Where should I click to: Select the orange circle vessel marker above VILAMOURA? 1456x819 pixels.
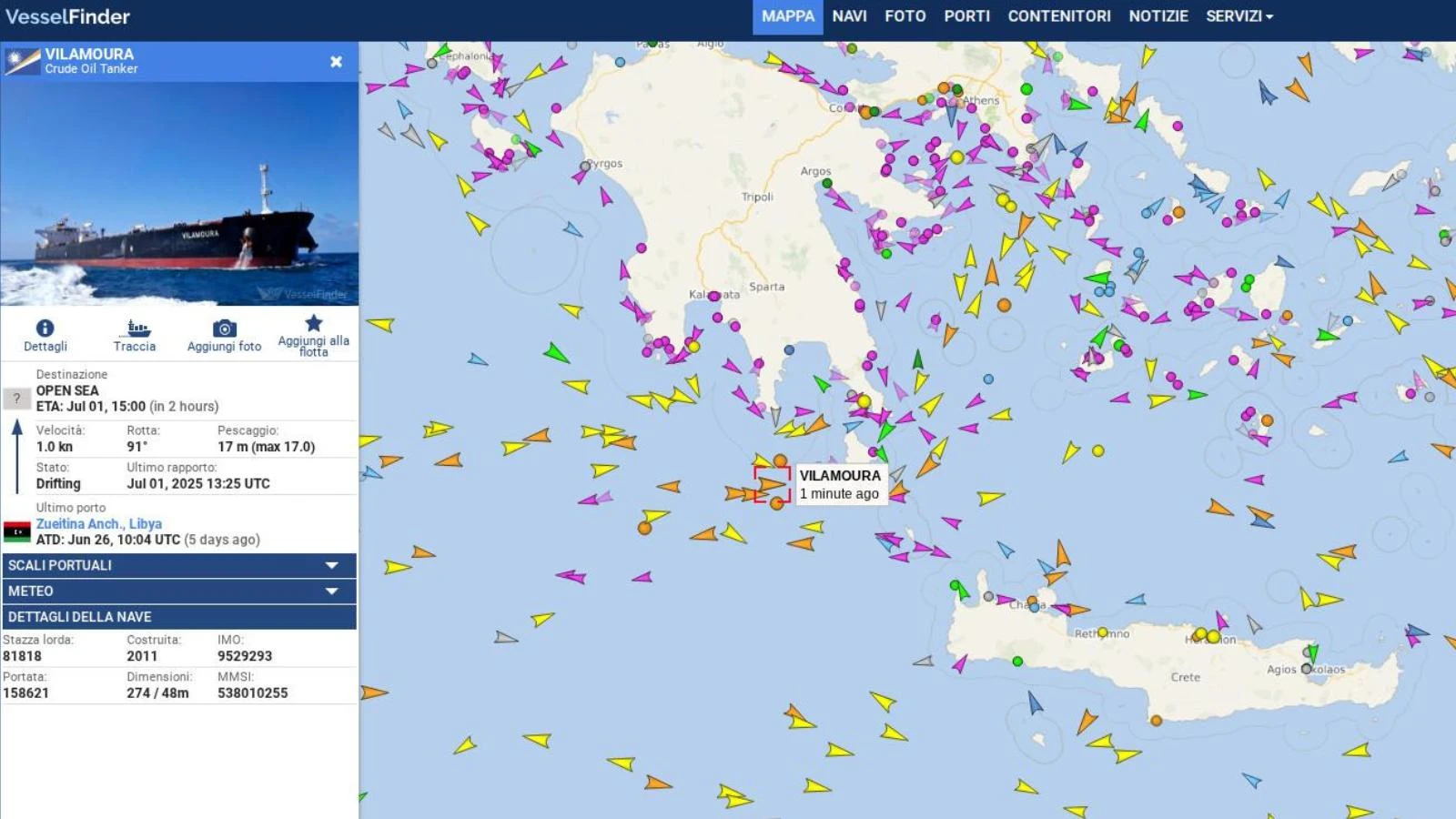780,460
